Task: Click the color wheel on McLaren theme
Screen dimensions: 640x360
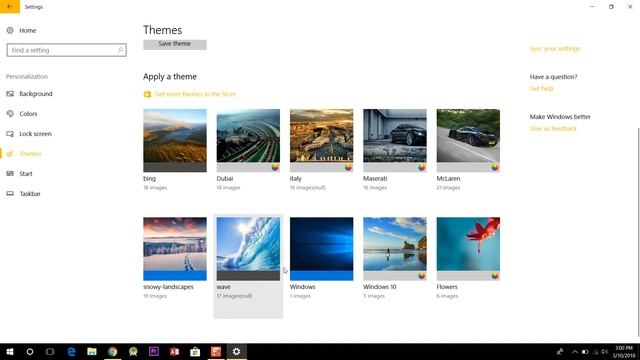Action: pyautogui.click(x=495, y=167)
